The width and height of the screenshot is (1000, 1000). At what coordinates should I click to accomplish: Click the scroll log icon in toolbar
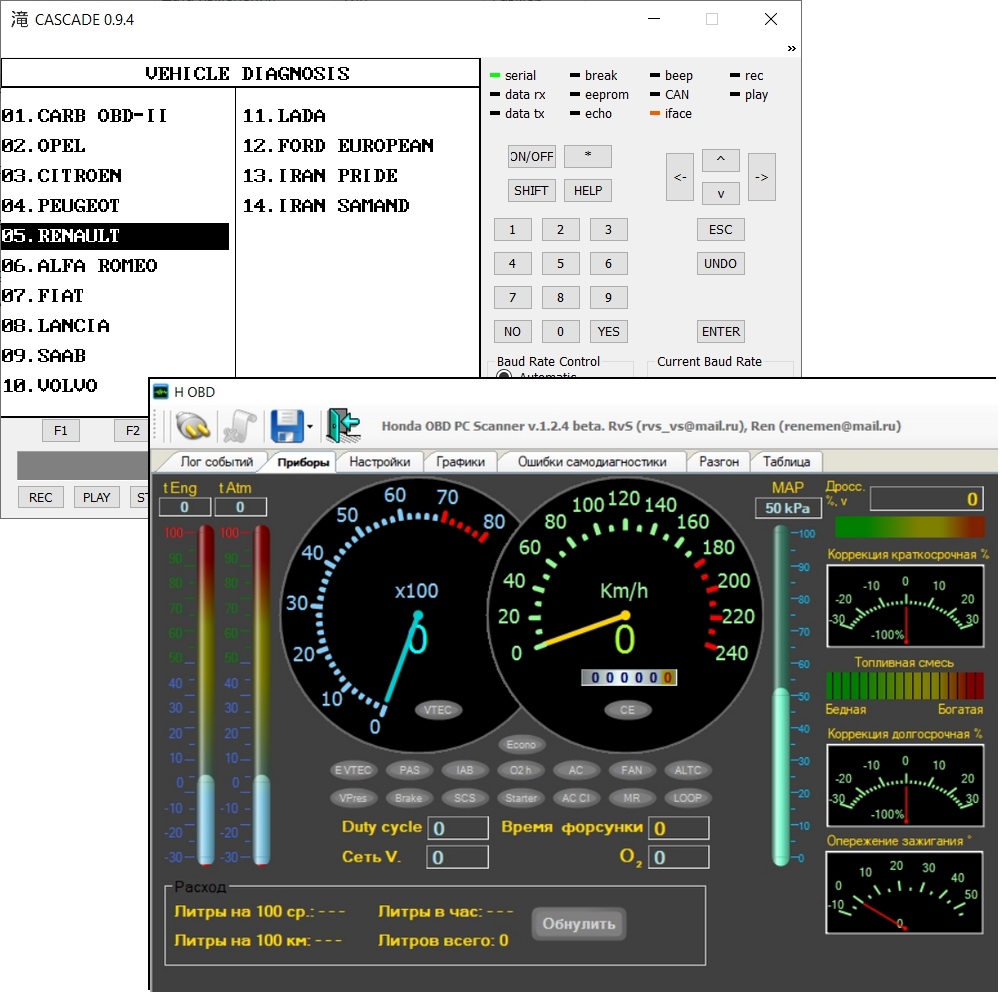click(x=238, y=426)
